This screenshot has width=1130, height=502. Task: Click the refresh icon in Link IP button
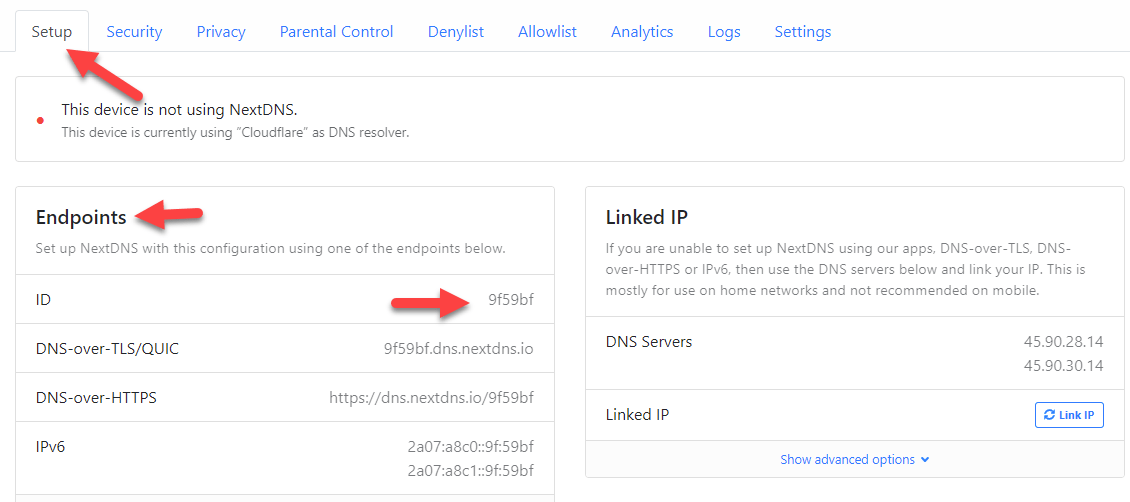pos(1049,415)
